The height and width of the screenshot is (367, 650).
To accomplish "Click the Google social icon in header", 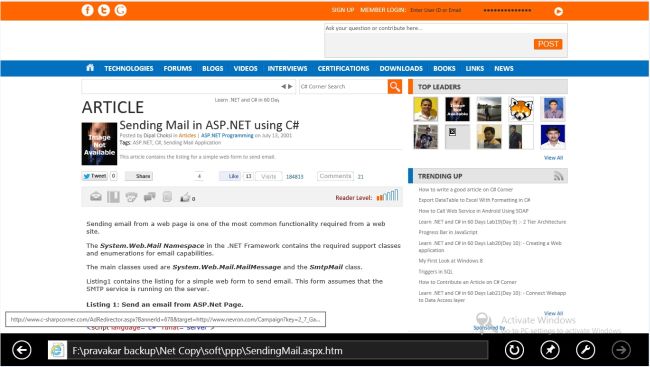I will [x=120, y=10].
